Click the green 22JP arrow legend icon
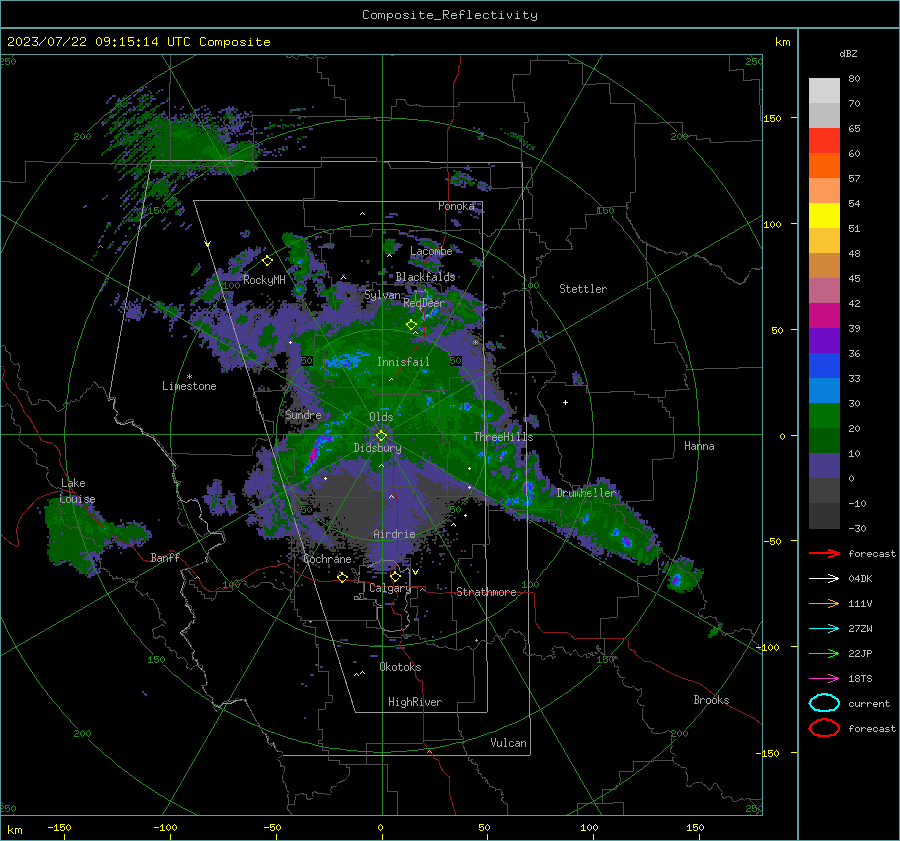This screenshot has width=900, height=841. tap(824, 653)
